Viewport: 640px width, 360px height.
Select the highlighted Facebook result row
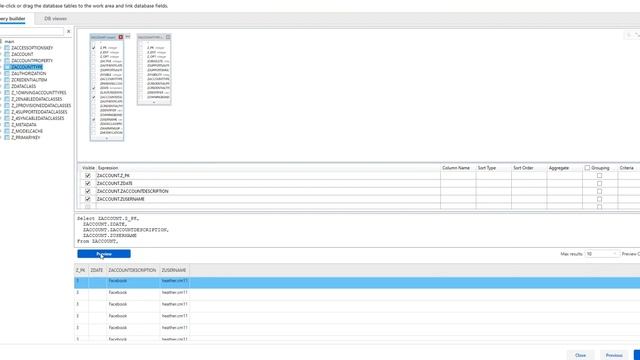coord(357,282)
